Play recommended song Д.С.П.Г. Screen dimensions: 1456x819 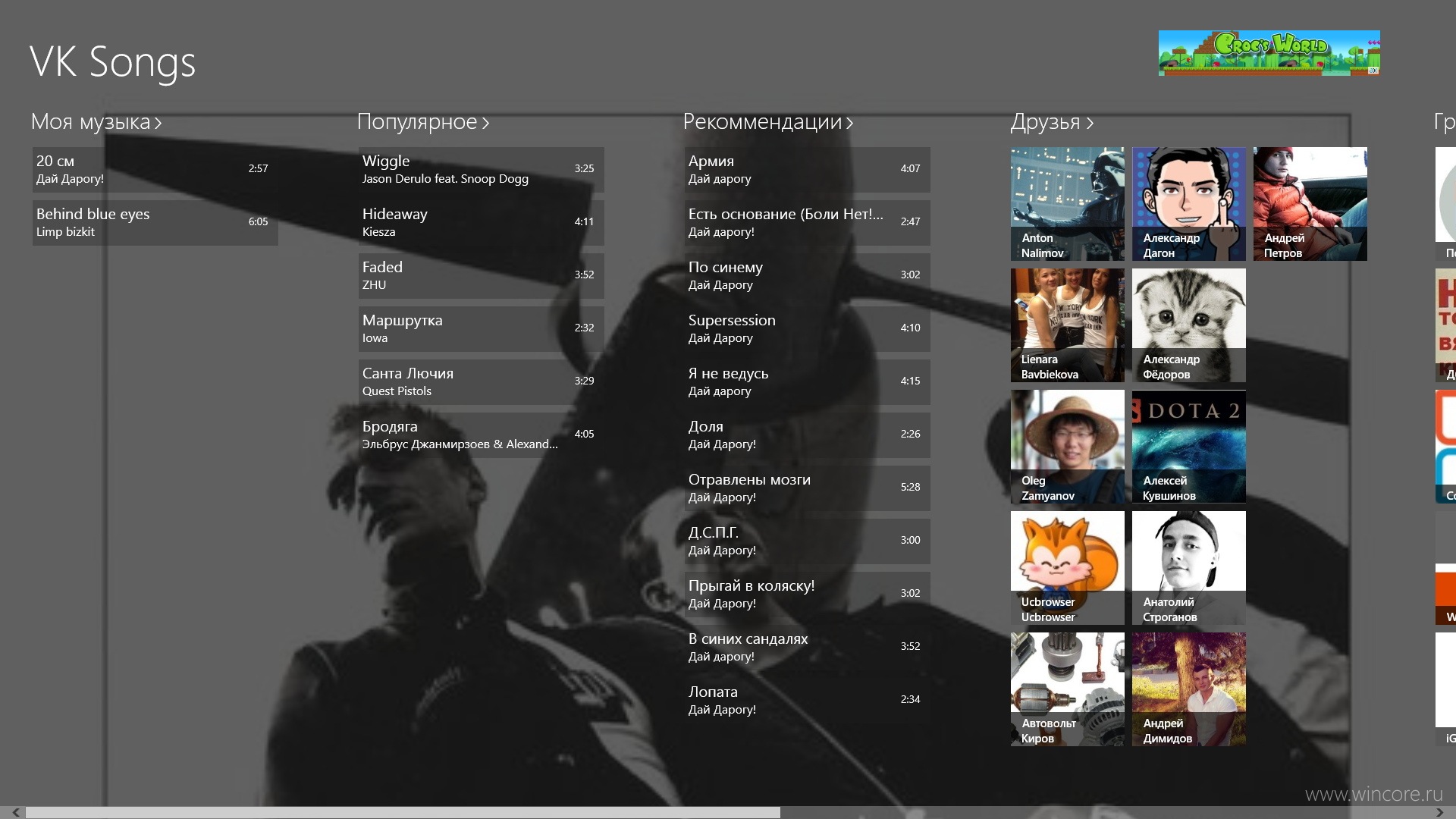pyautogui.click(x=807, y=541)
